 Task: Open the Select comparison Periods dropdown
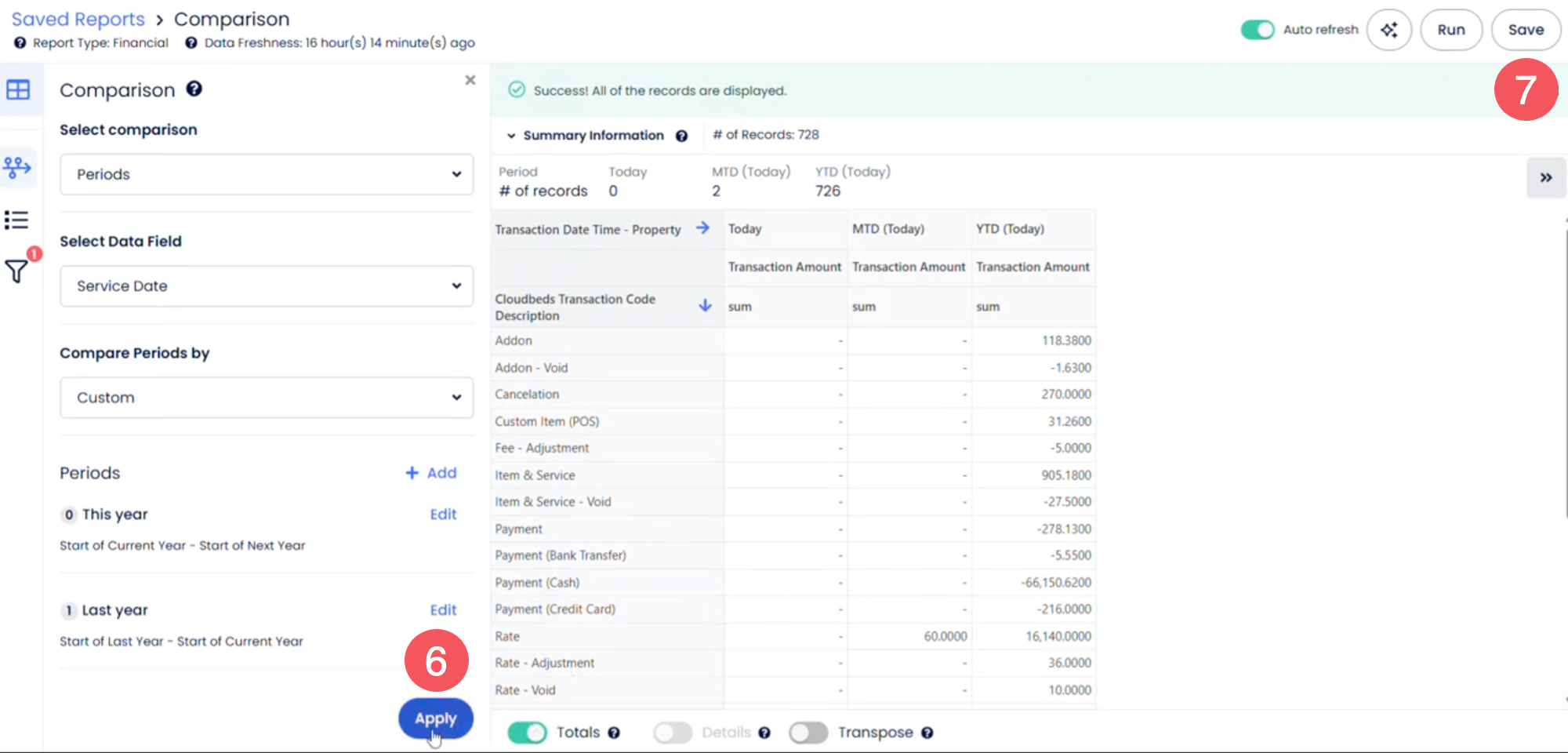point(267,174)
